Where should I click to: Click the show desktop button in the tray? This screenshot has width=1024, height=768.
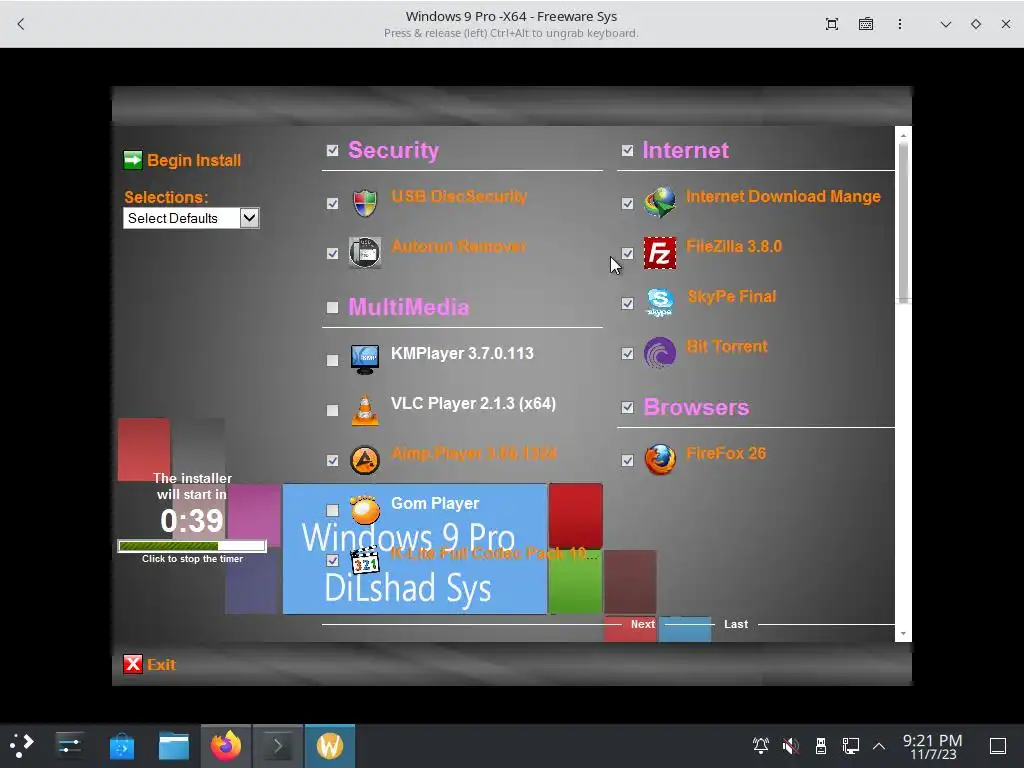click(x=998, y=745)
